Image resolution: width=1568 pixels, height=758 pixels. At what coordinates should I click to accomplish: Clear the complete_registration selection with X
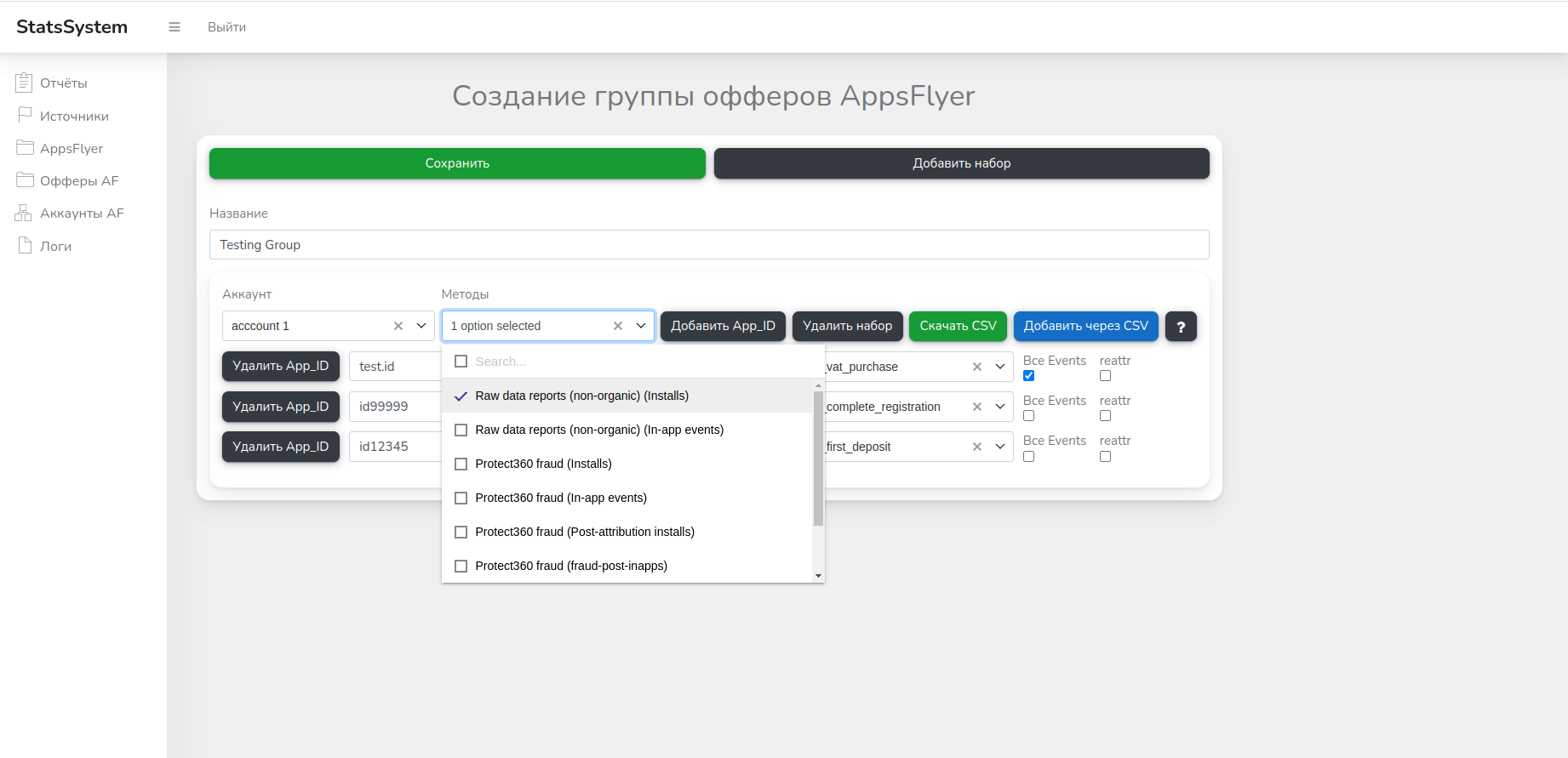977,407
